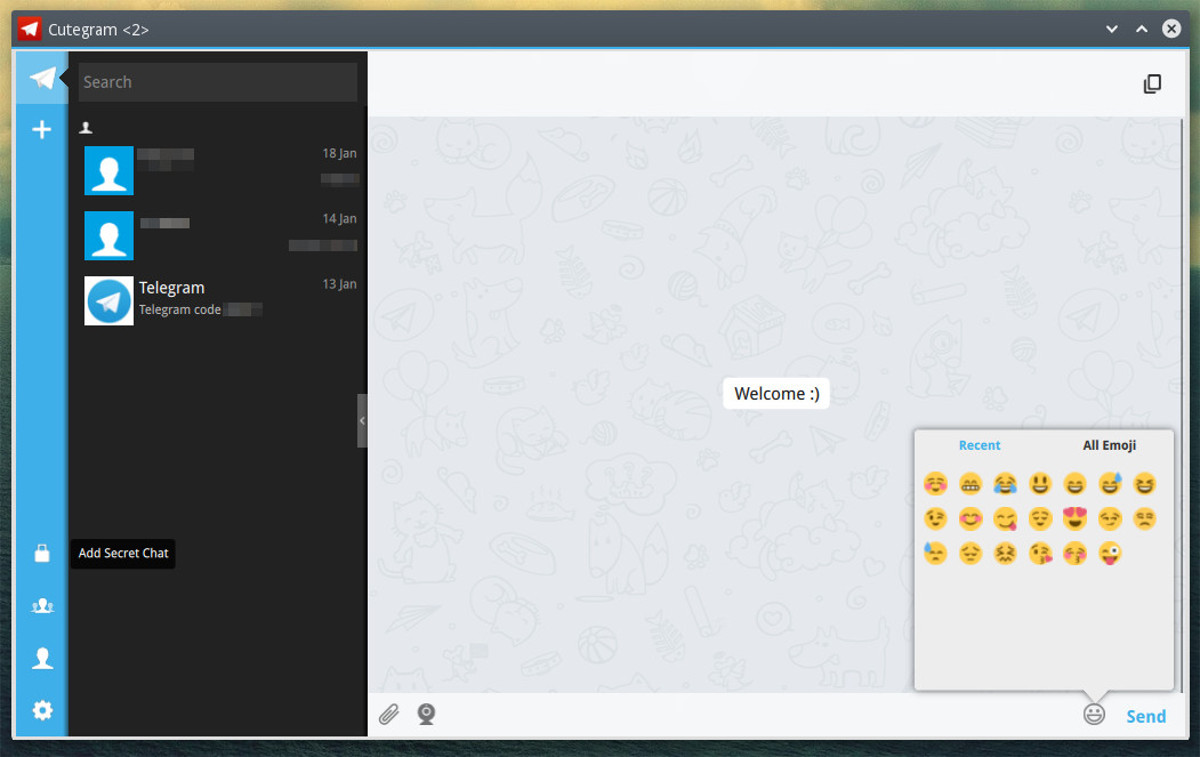The height and width of the screenshot is (757, 1200).
Task: Click the 'Welcome :)' message bubble
Action: point(777,393)
